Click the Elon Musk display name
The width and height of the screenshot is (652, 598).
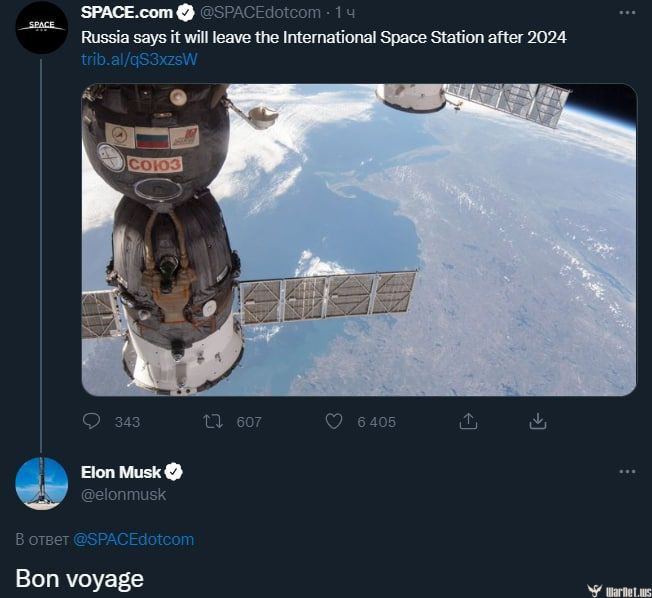(120, 472)
